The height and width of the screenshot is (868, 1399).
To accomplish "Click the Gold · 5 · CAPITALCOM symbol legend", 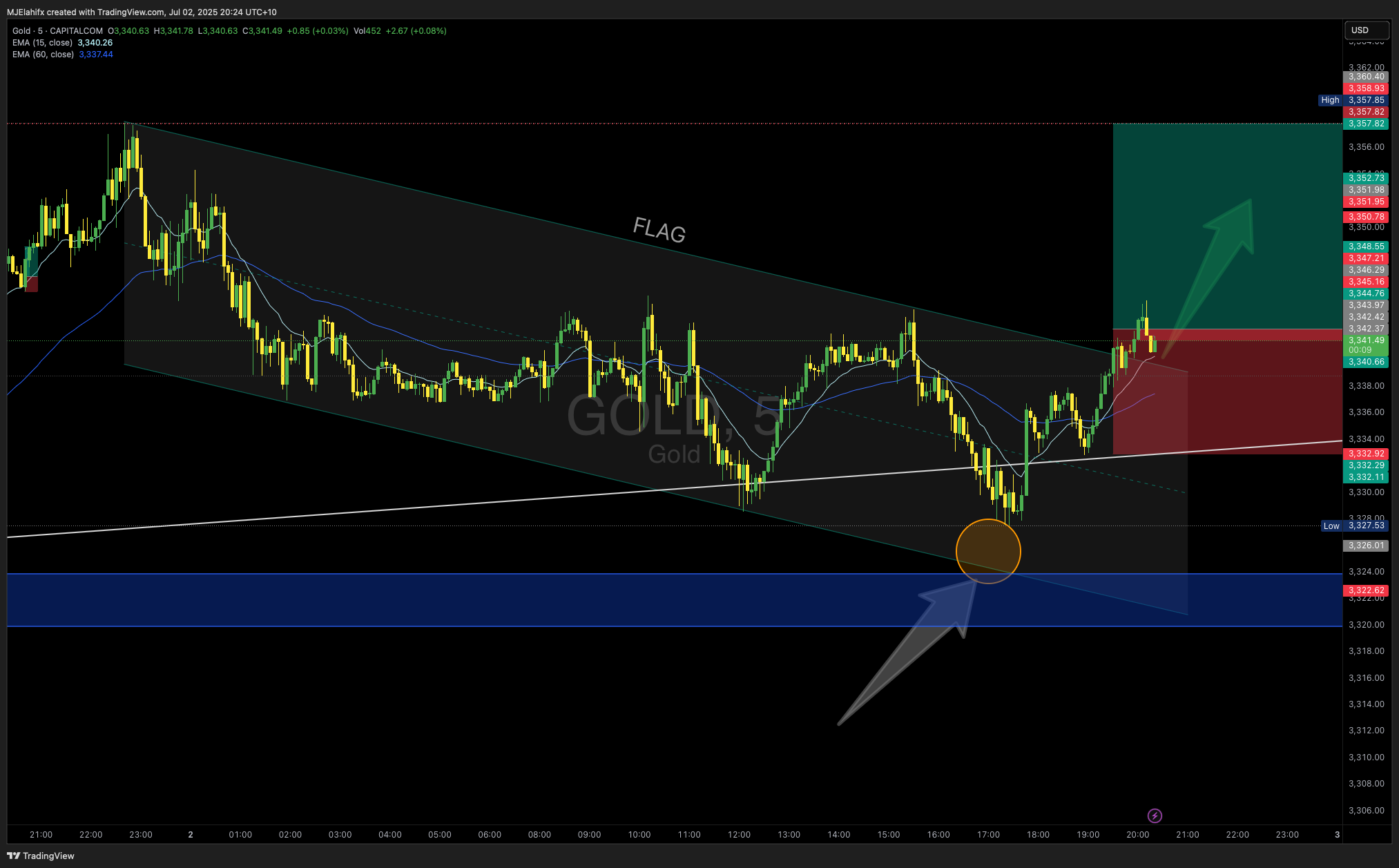I will (57, 31).
